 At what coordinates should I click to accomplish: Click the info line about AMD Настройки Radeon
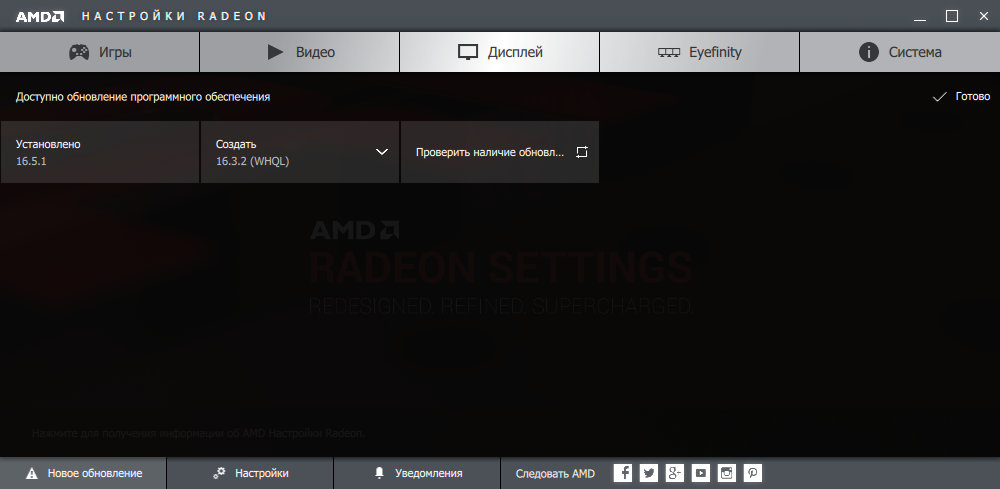(198, 434)
